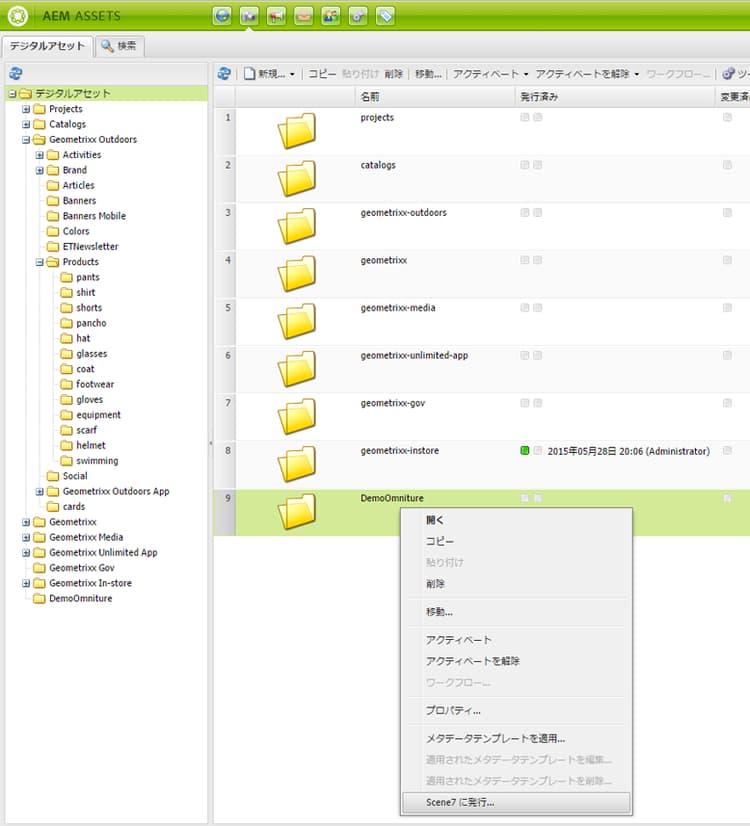Click the folder icon next to Social

tap(53, 476)
